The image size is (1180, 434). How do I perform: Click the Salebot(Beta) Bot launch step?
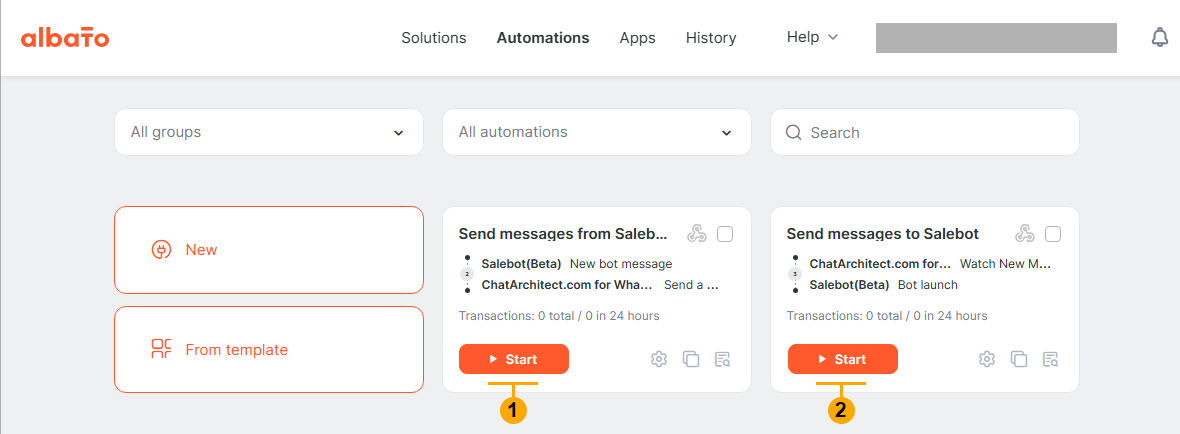tap(883, 285)
